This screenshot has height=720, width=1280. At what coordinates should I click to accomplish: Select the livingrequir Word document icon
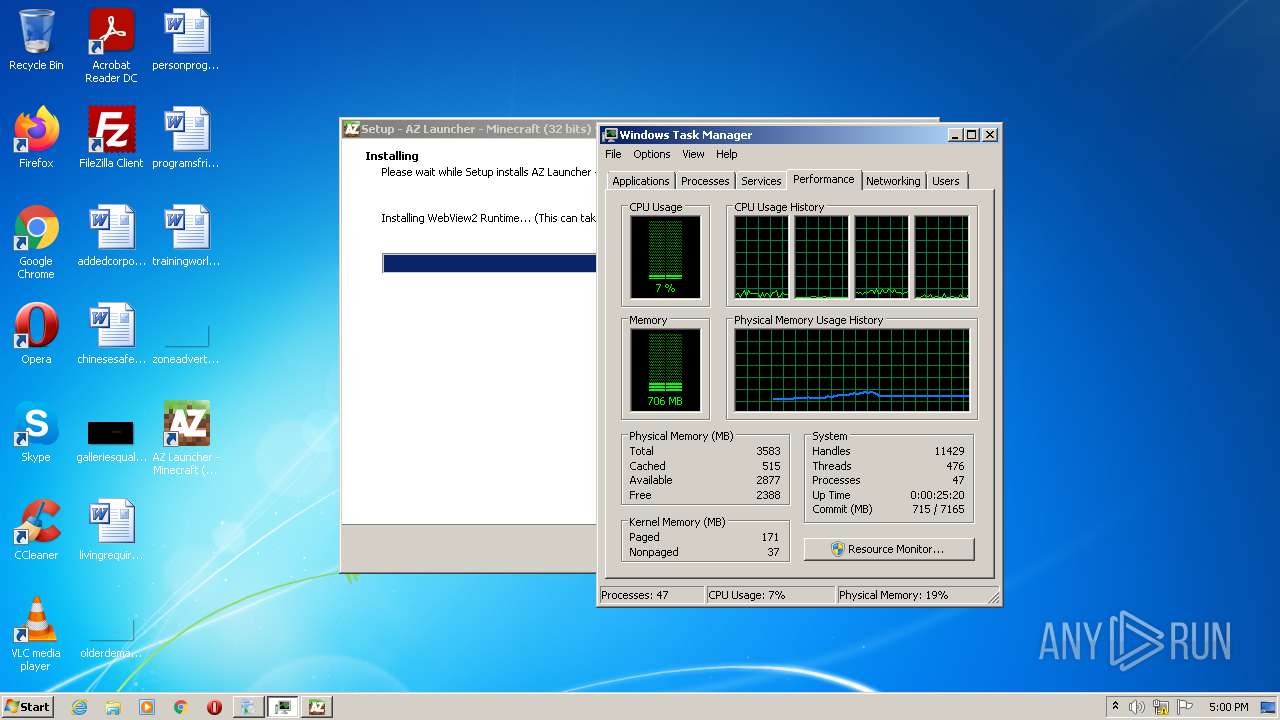pos(111,530)
